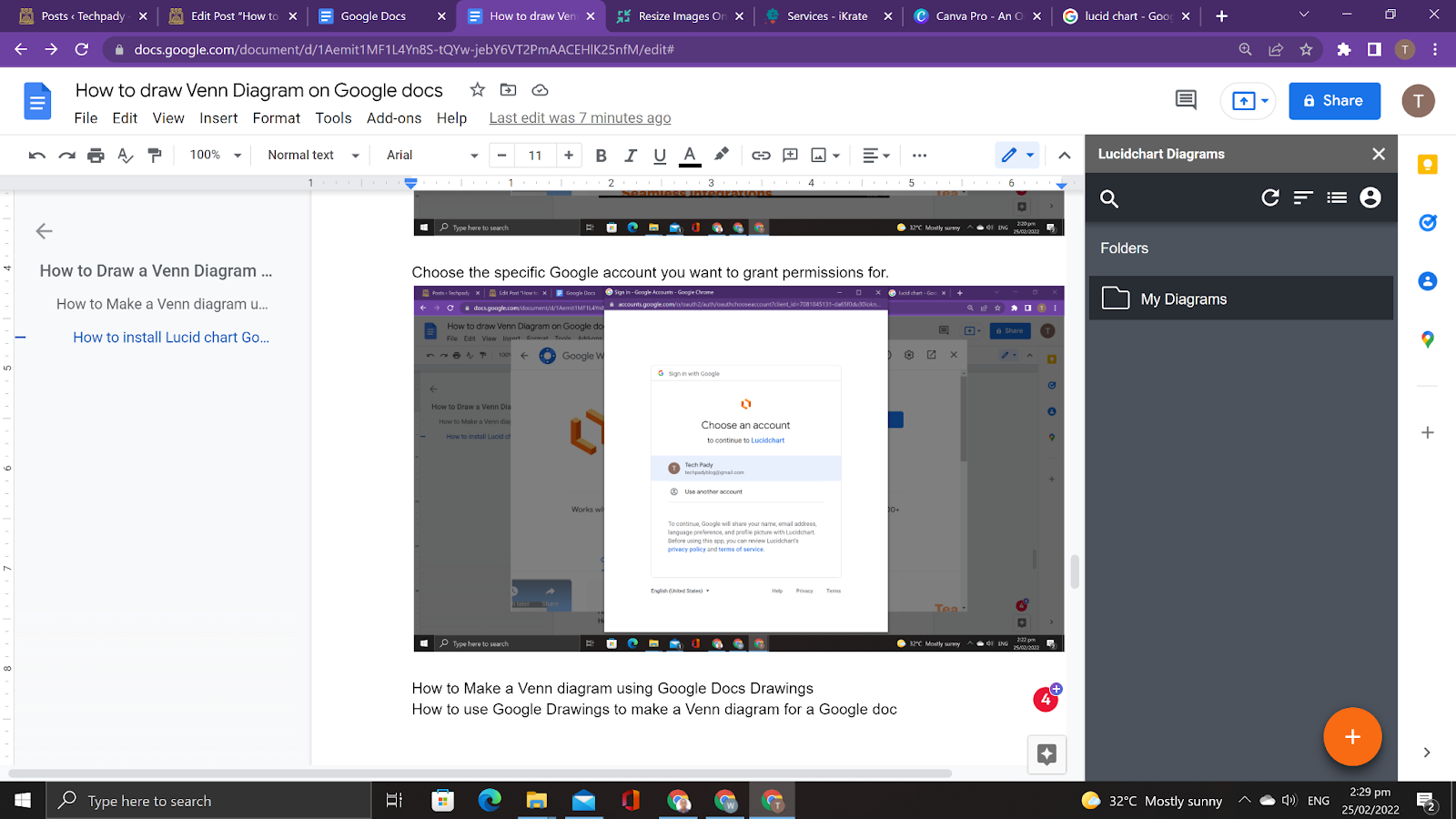Open the editing mode pencil dropdown
The width and height of the screenshot is (1456, 819).
coord(1017,156)
